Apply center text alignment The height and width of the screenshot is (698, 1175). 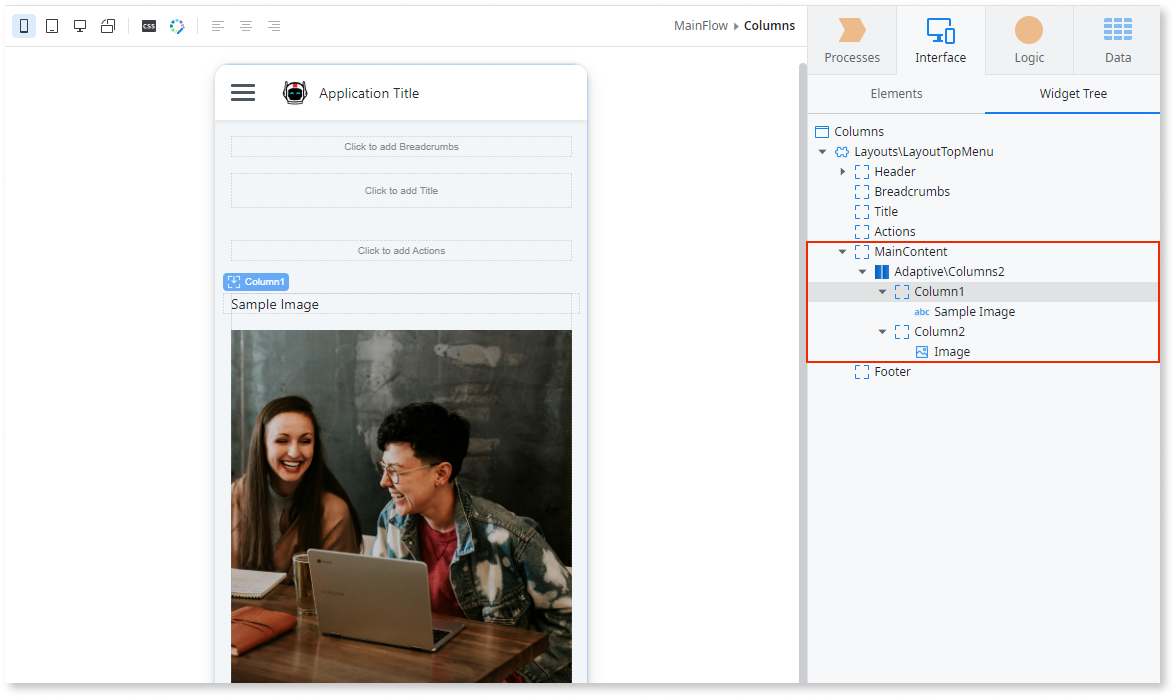pyautogui.click(x=245, y=26)
